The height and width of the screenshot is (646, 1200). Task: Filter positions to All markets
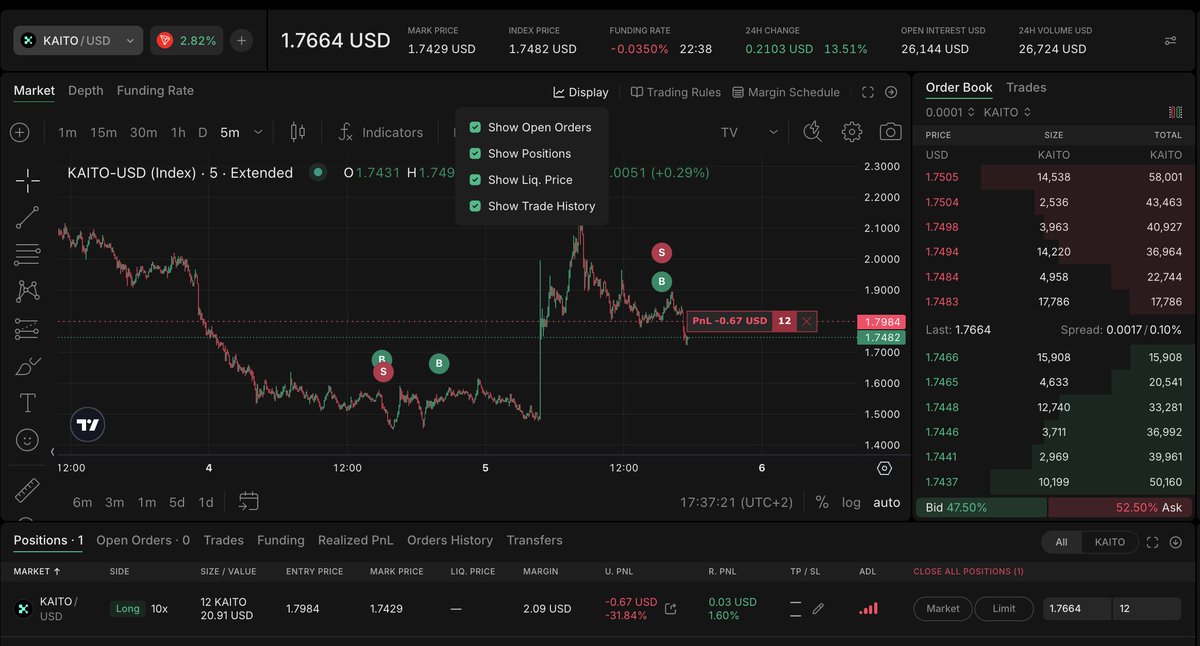1062,542
